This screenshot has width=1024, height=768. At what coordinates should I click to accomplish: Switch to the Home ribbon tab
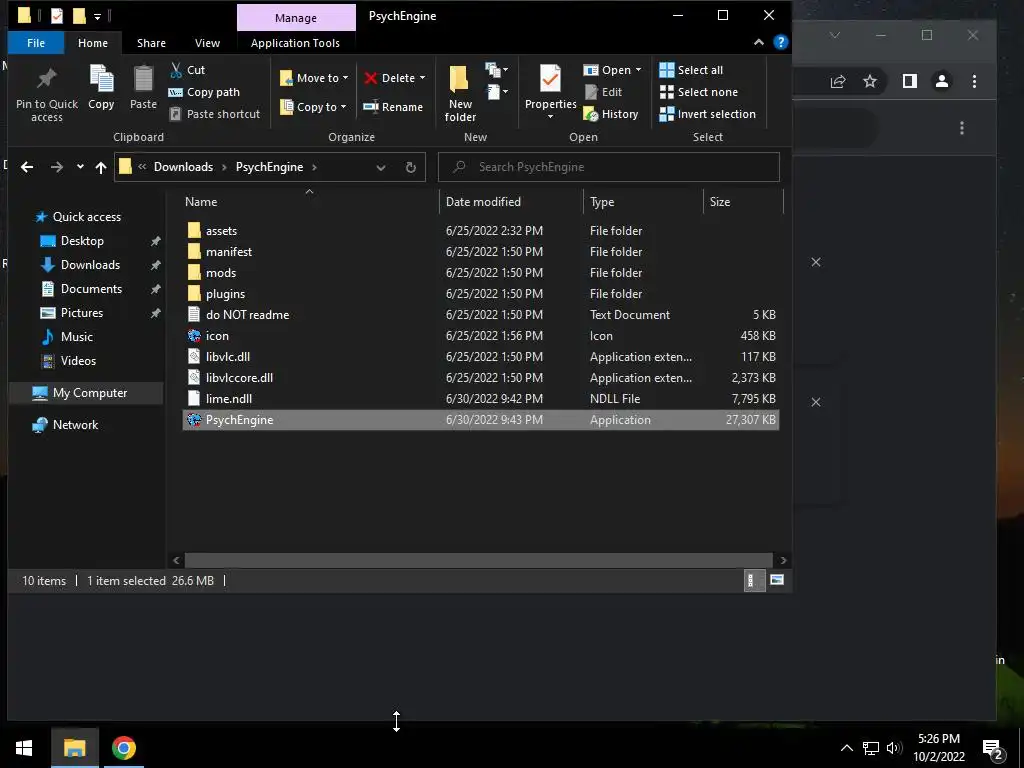tap(93, 43)
